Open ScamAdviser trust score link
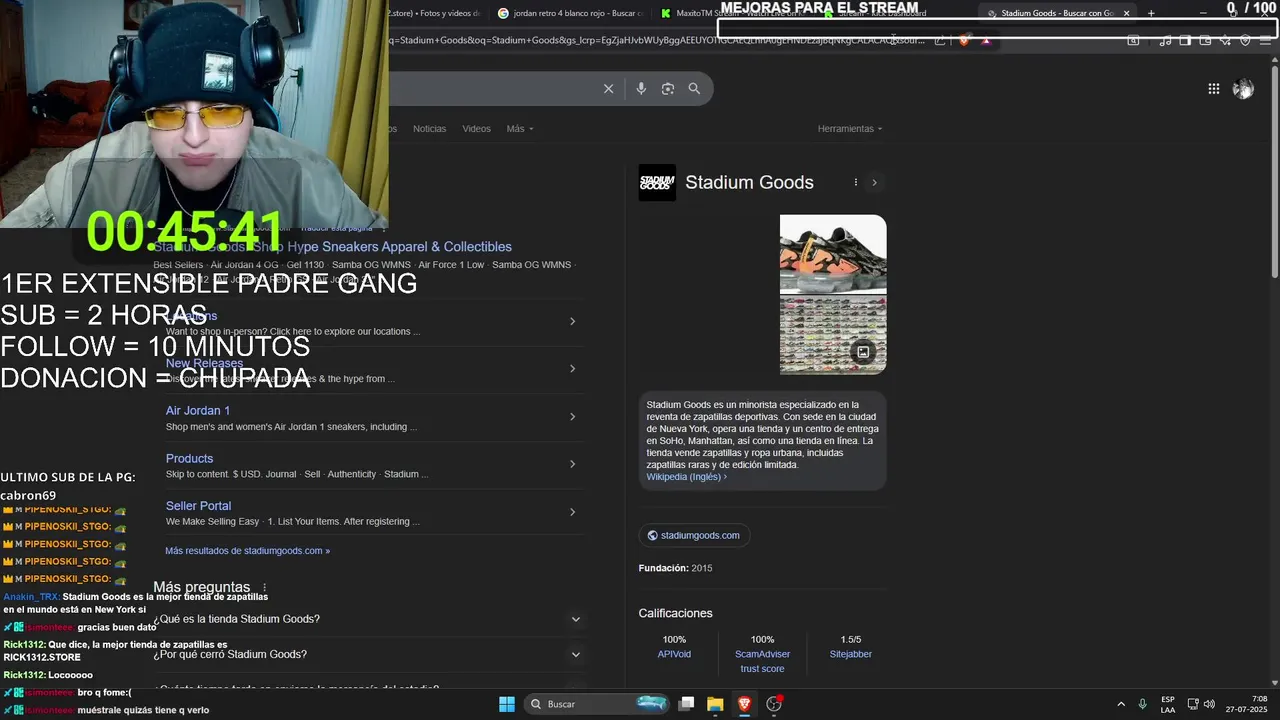Image resolution: width=1280 pixels, height=720 pixels. pyautogui.click(x=762, y=661)
